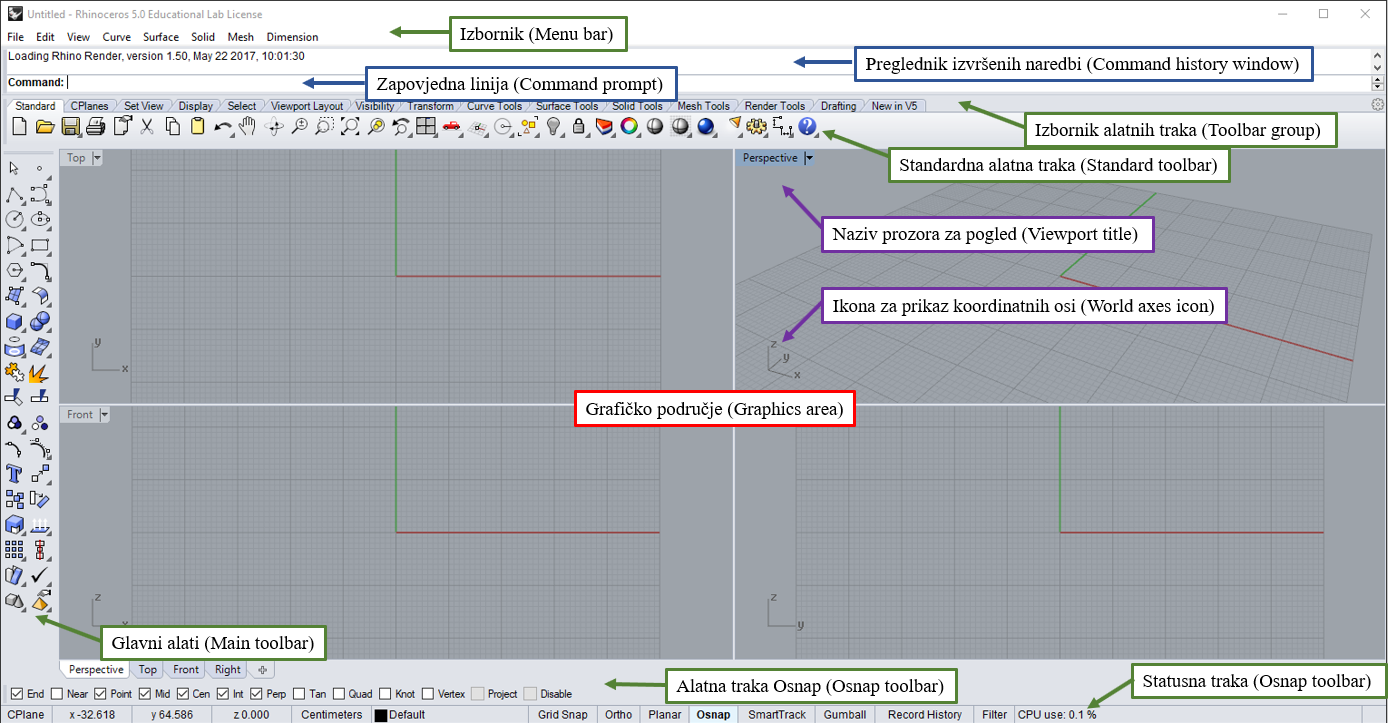Select the Box solid tool
The image size is (1388, 723).
[x=15, y=322]
